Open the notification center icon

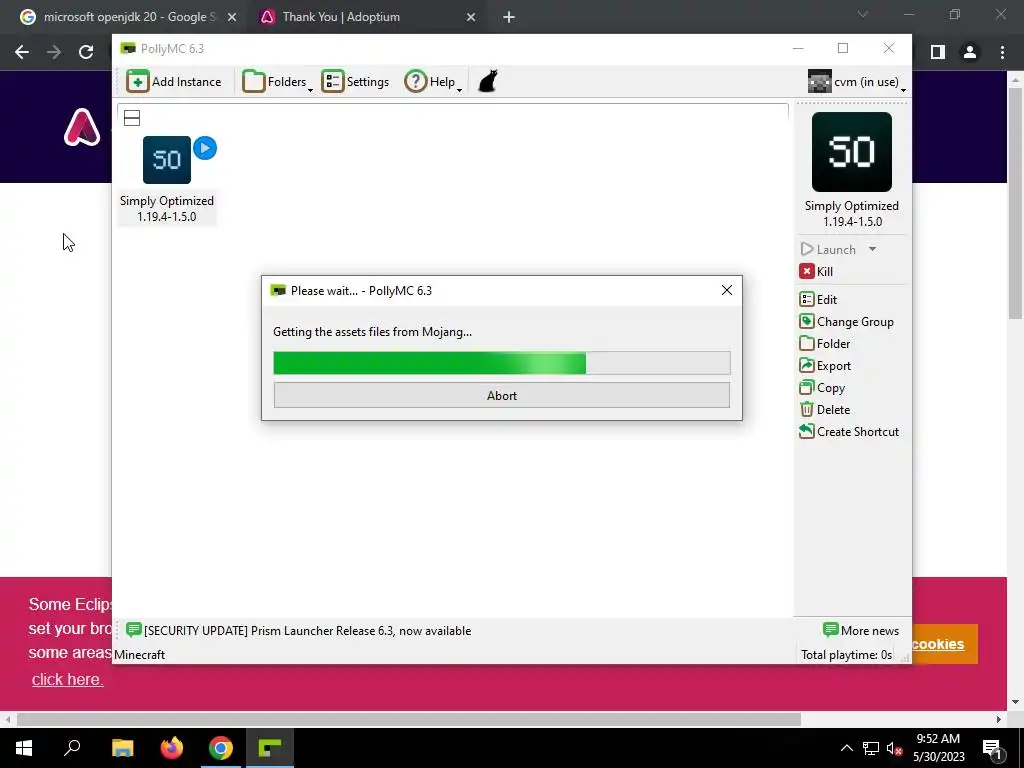(992, 748)
